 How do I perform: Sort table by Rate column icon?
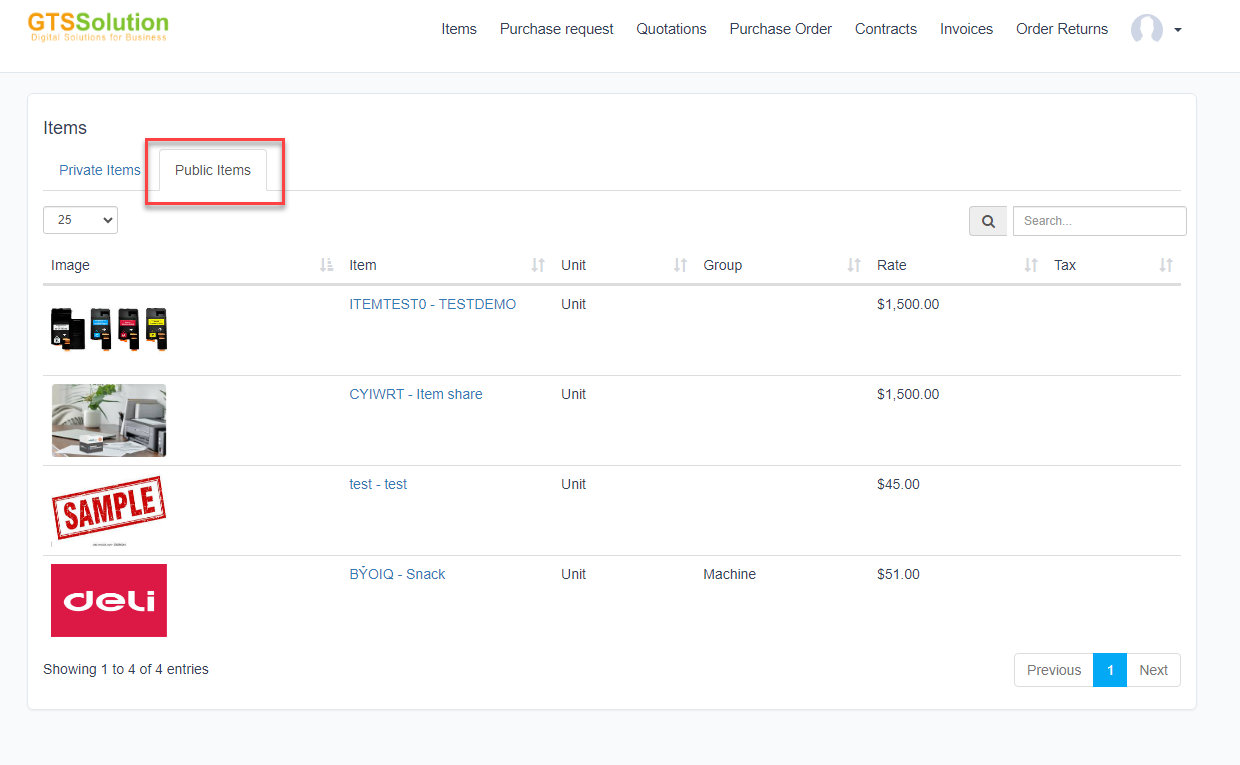tap(1031, 265)
